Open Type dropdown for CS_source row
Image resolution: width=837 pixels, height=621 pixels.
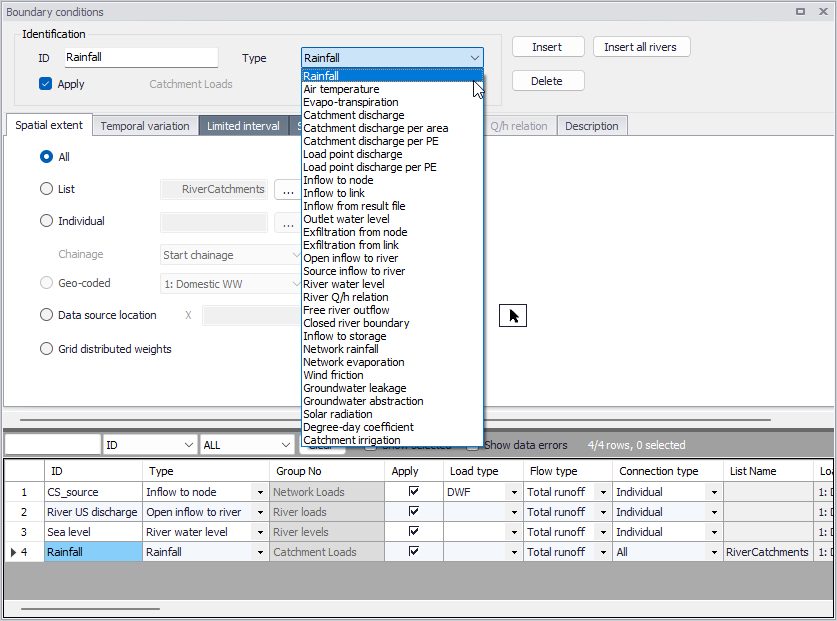pyautogui.click(x=260, y=492)
